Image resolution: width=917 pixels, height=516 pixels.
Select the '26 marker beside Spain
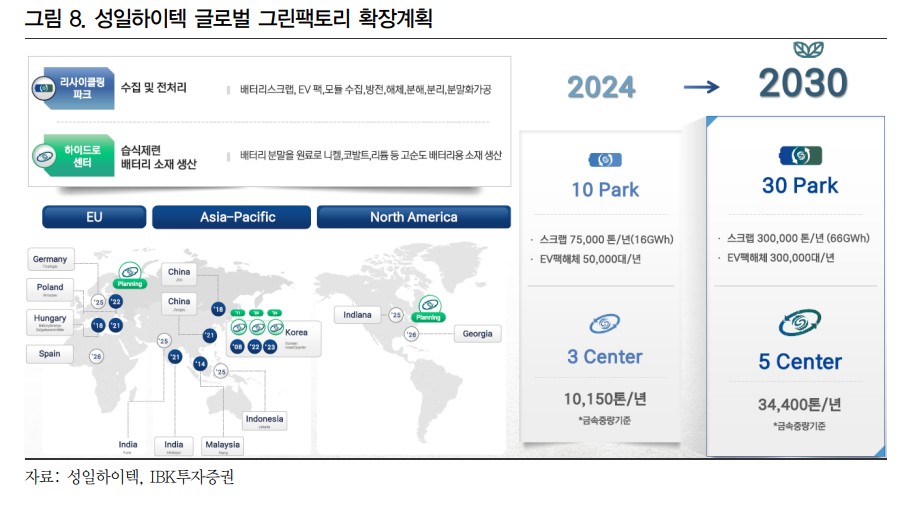(96, 356)
